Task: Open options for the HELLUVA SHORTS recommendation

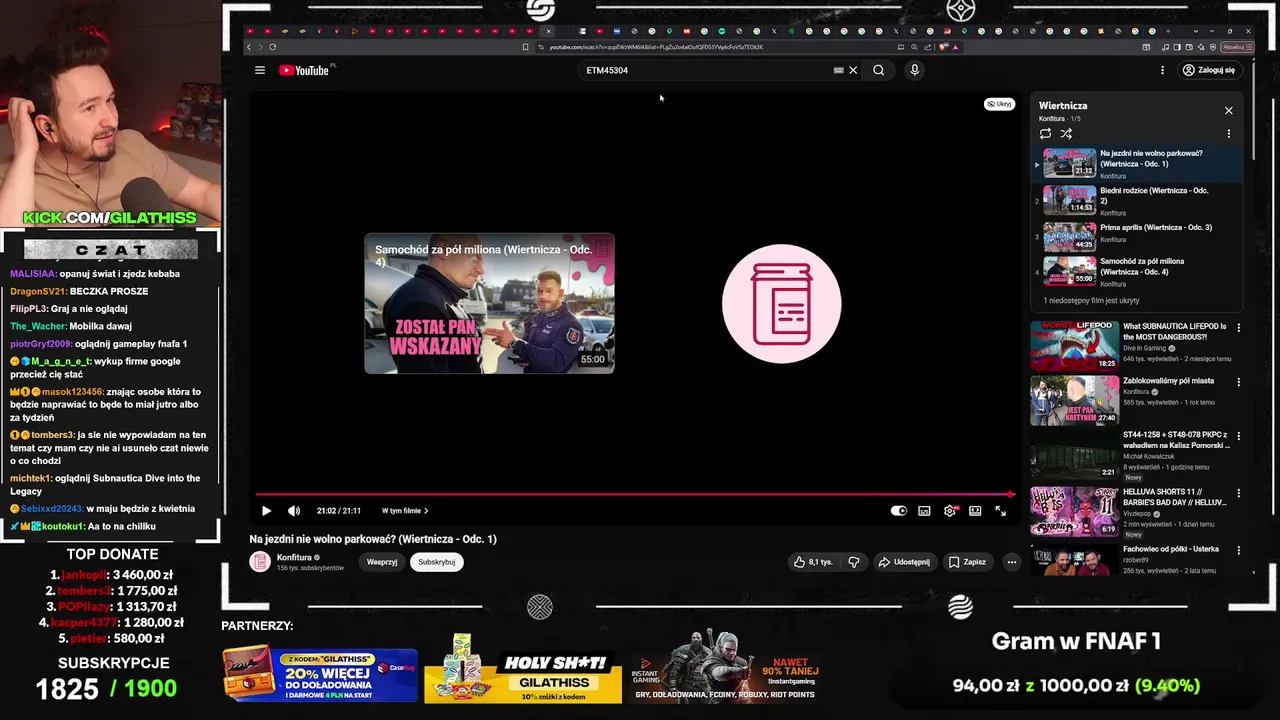Action: tap(1238, 493)
